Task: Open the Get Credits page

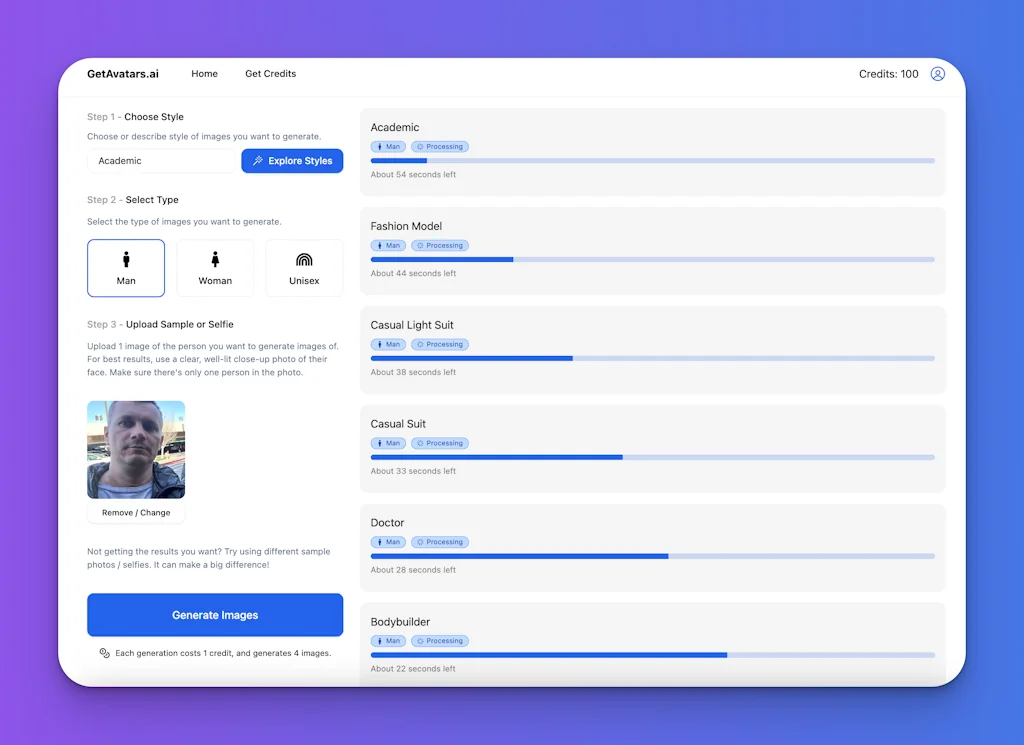Action: click(270, 74)
